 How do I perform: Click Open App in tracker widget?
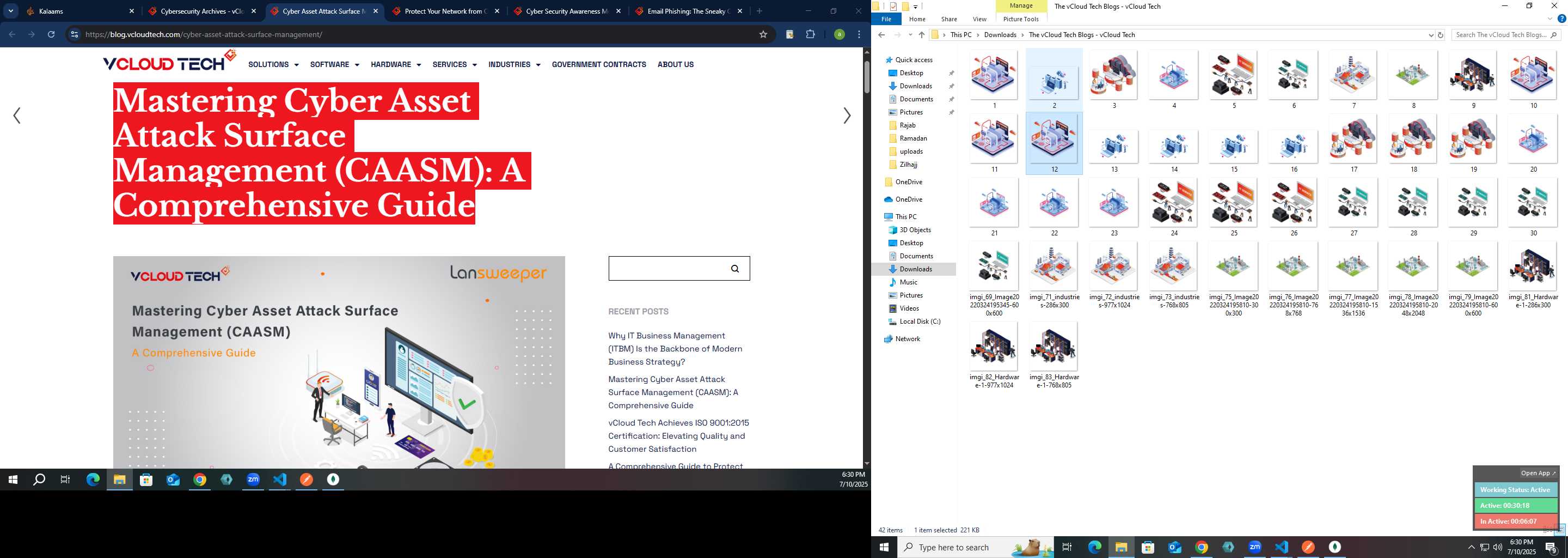pyautogui.click(x=1537, y=474)
